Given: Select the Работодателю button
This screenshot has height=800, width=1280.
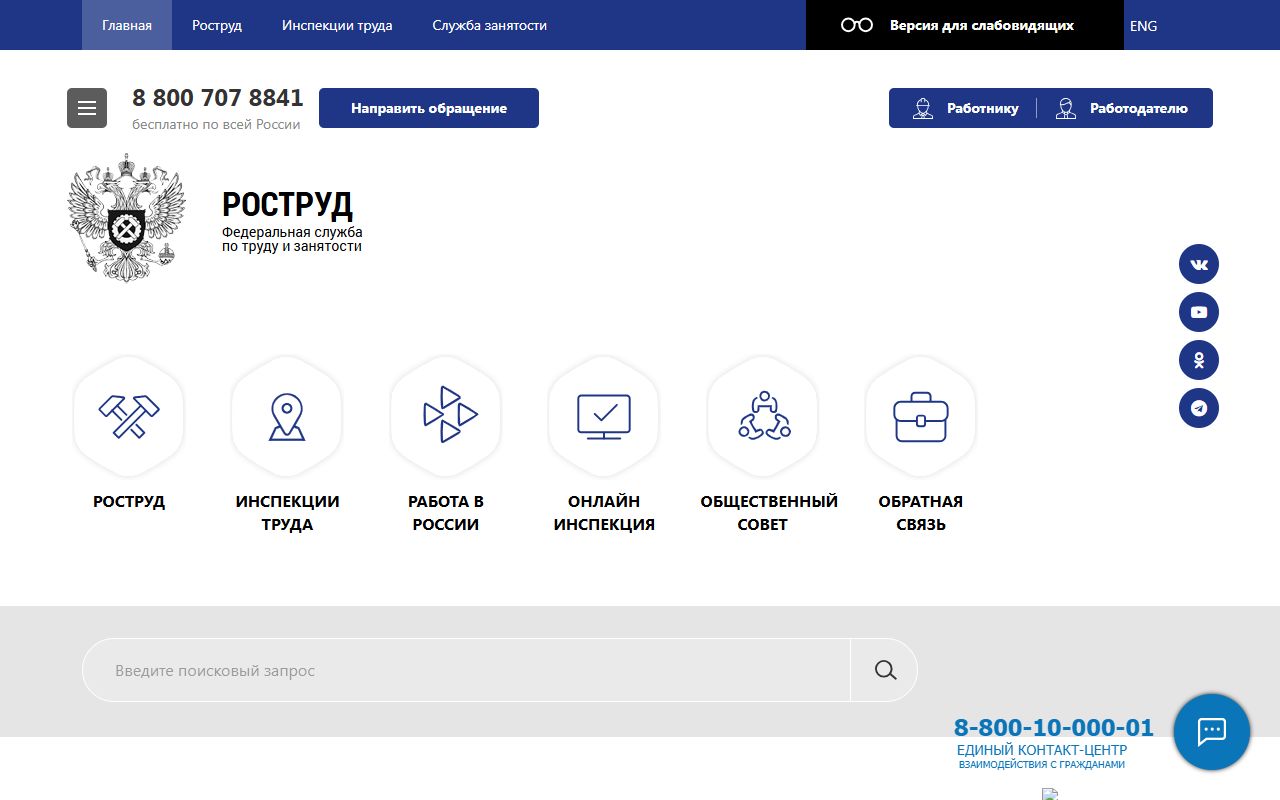Looking at the screenshot, I should [1122, 108].
